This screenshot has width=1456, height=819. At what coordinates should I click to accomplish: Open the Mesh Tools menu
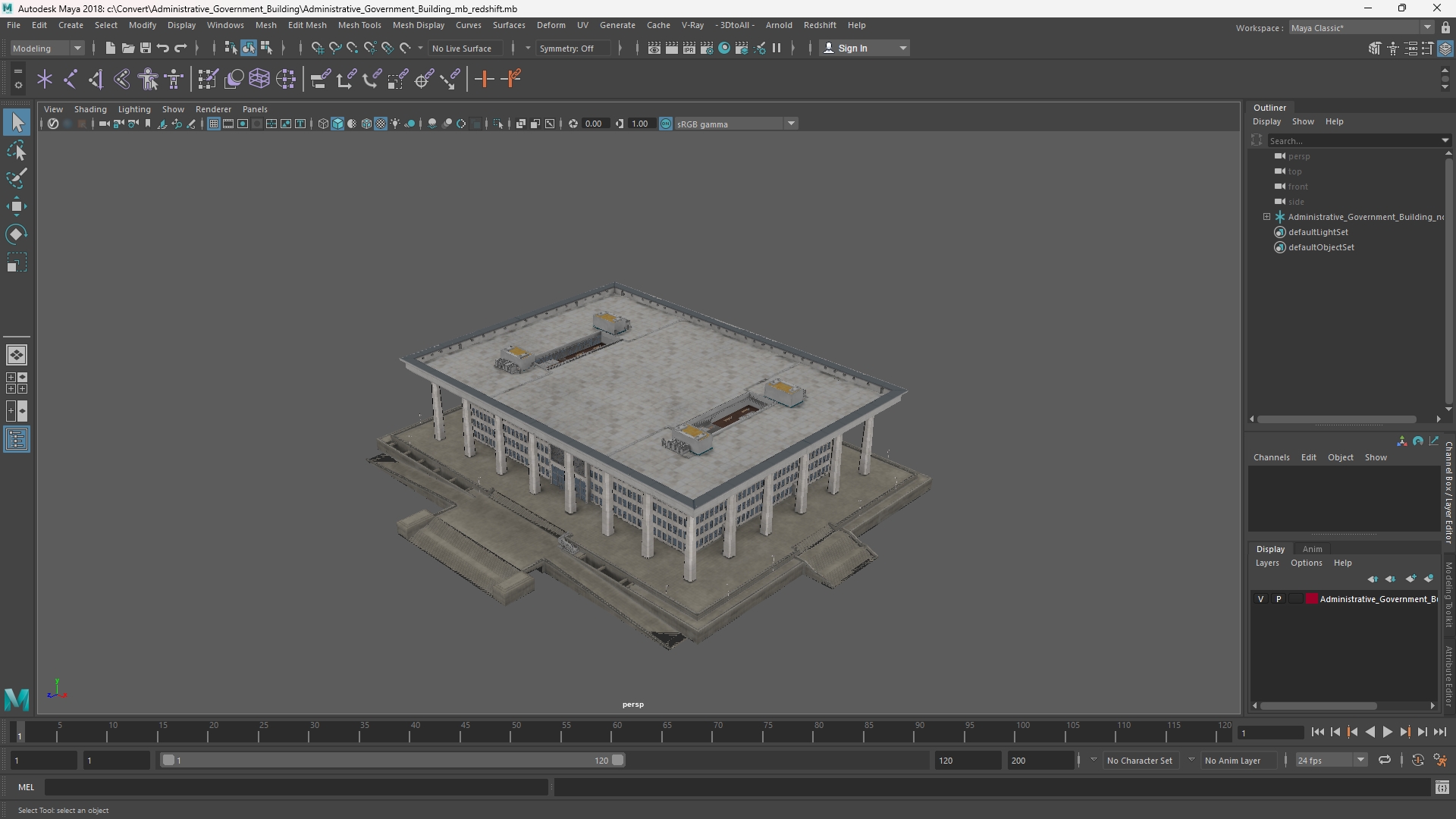[359, 25]
